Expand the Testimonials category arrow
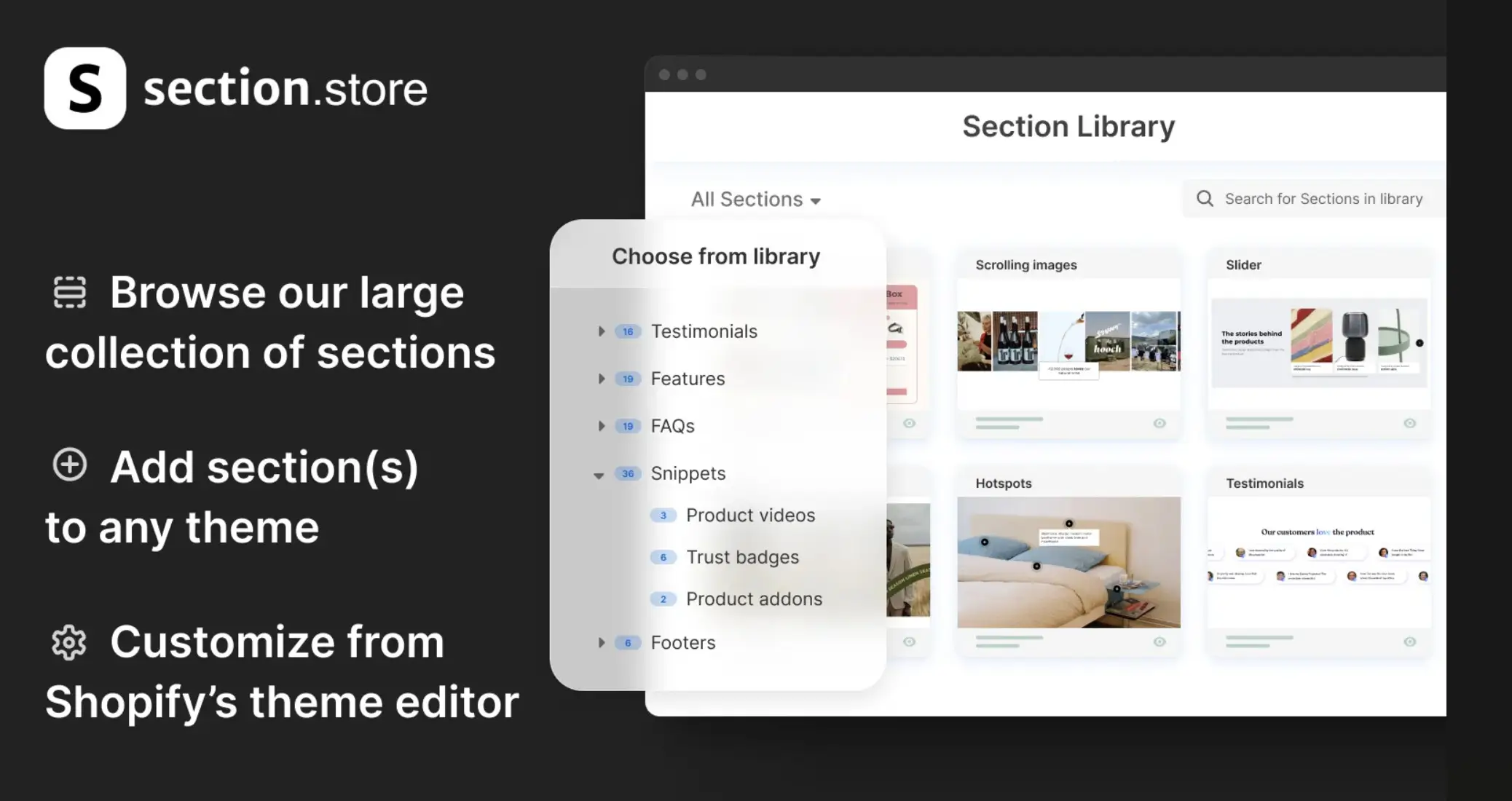 (x=601, y=331)
